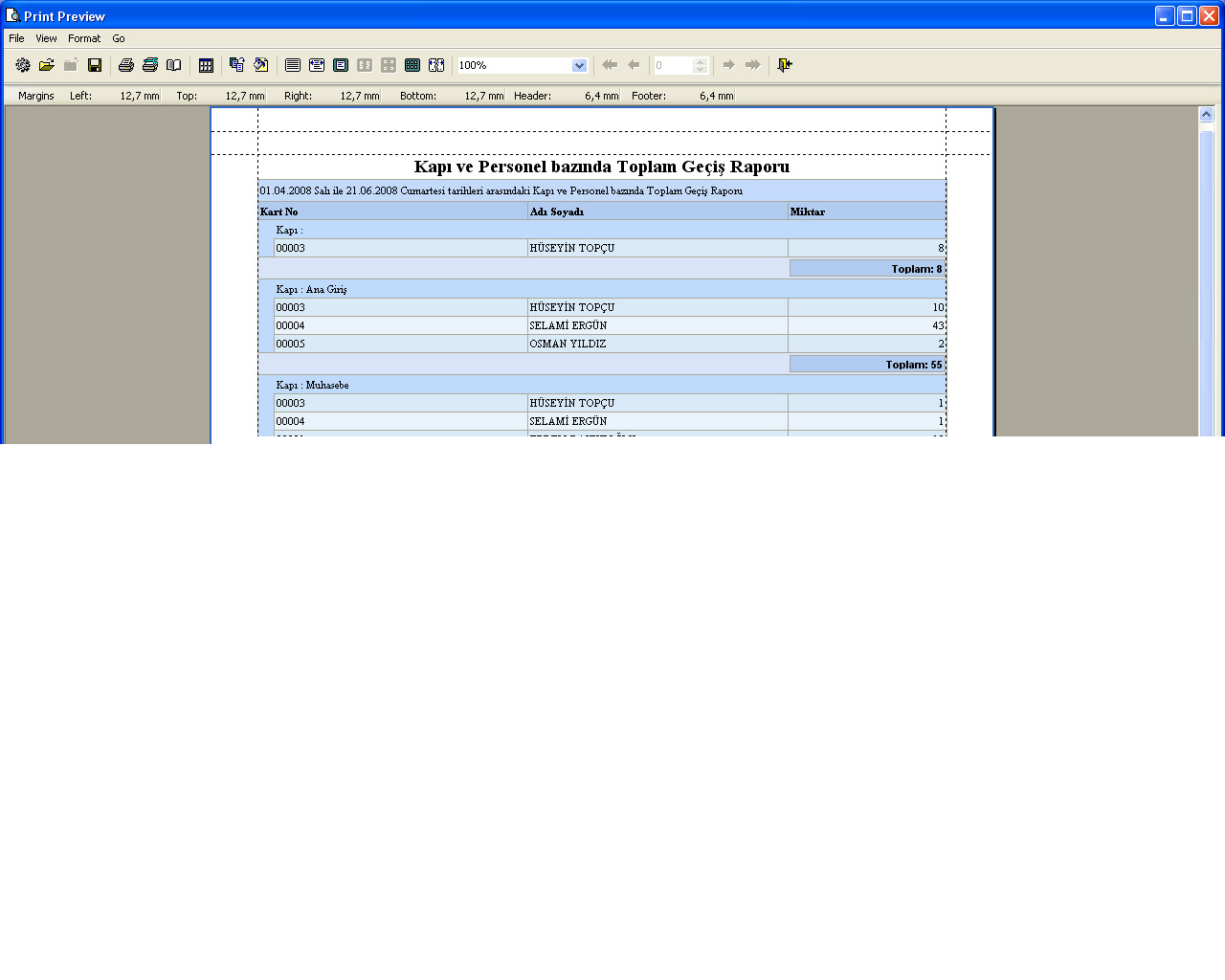Screen dimensions: 1225x980
Task: Toggle the last page layout icon before the zoom box
Action: click(x=436, y=65)
